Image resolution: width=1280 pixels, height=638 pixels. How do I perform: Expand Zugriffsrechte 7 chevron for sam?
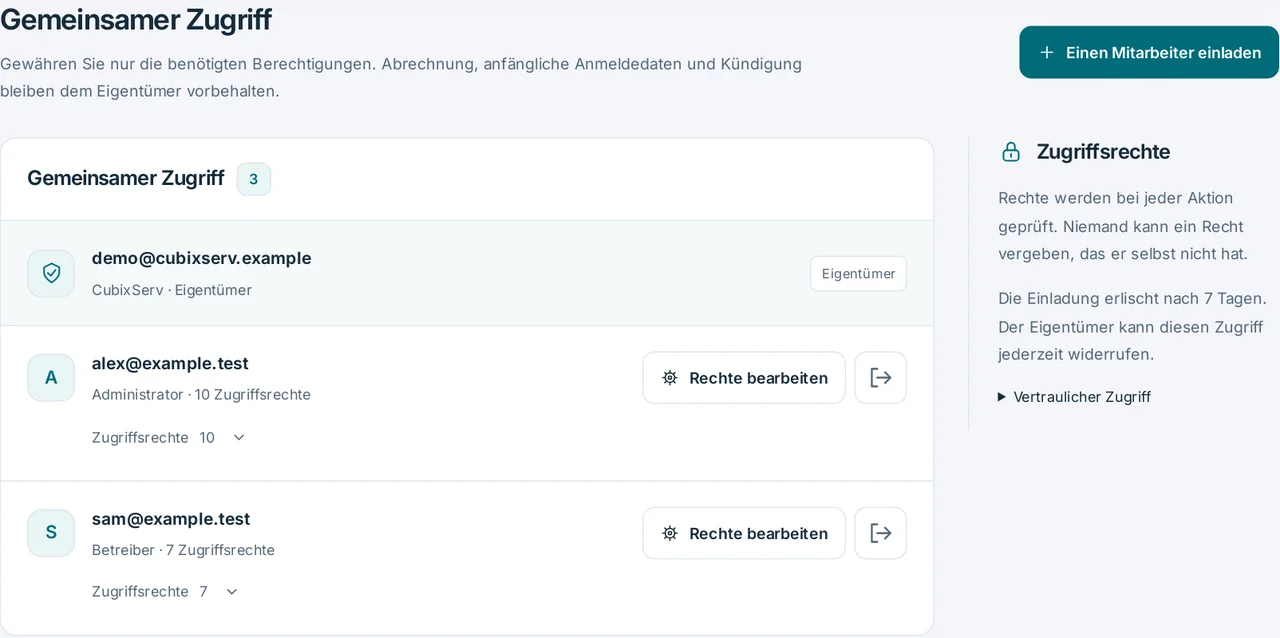coord(232,592)
